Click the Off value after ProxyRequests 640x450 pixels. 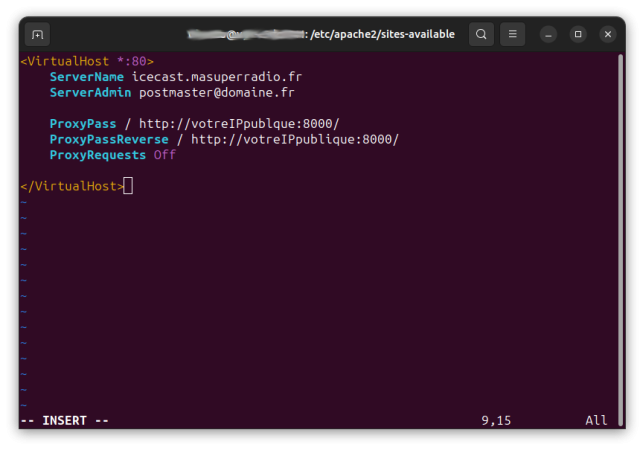click(x=165, y=155)
